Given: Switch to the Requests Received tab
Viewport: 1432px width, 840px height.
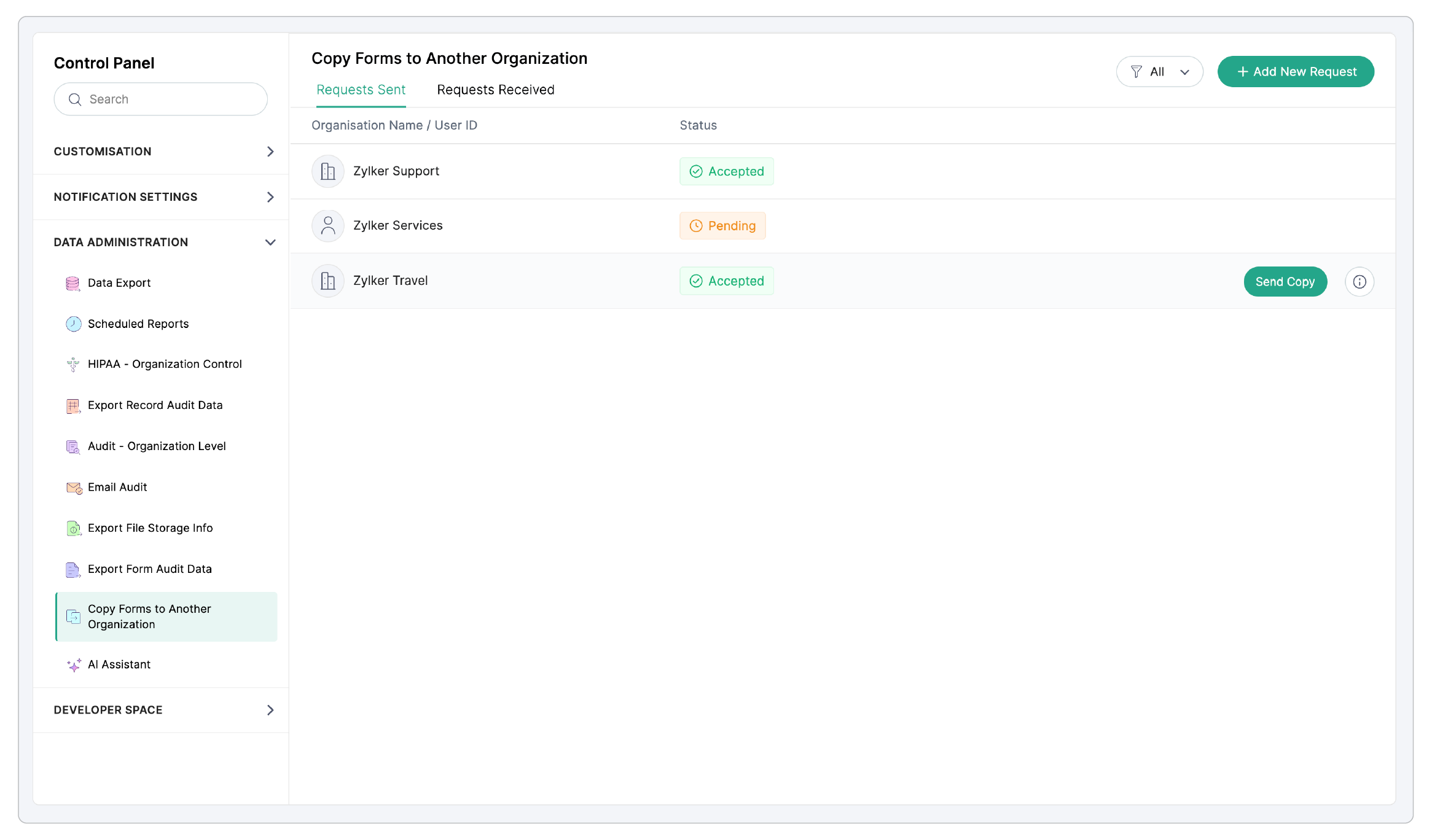Looking at the screenshot, I should click(x=496, y=90).
